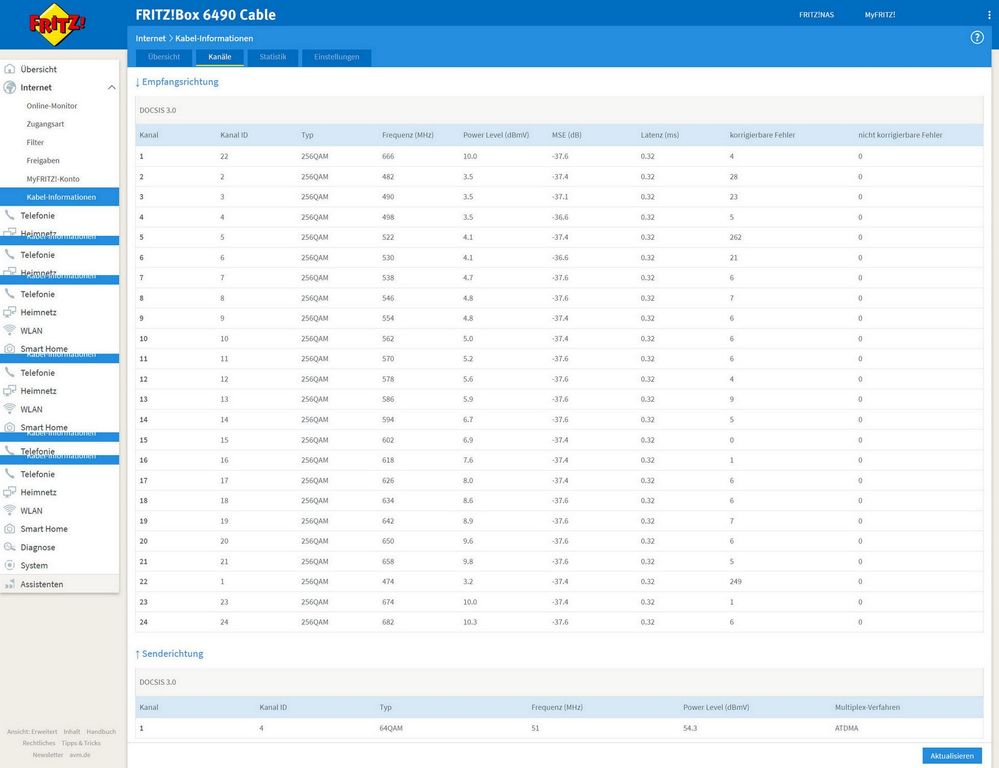Switch to the Statistik tab
This screenshot has width=999, height=768.
[x=272, y=57]
